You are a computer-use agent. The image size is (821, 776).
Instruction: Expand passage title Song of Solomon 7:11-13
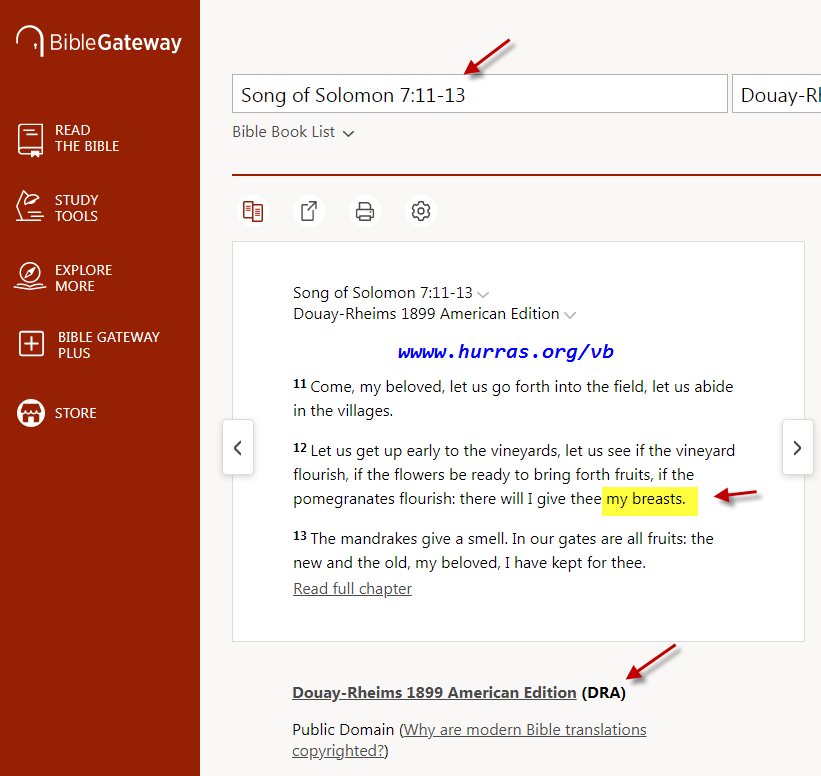coord(483,294)
